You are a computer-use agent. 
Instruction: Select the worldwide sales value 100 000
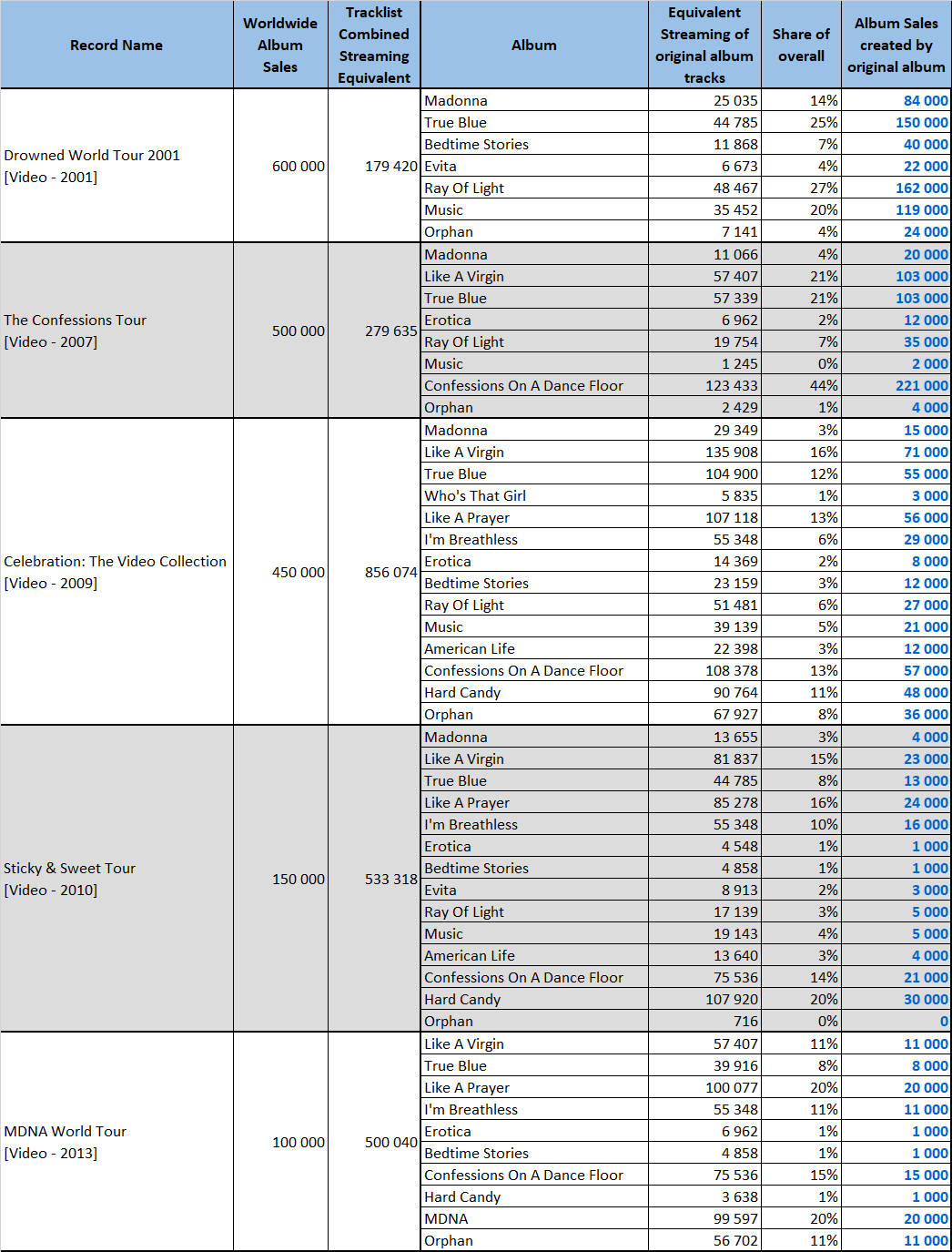click(280, 1142)
